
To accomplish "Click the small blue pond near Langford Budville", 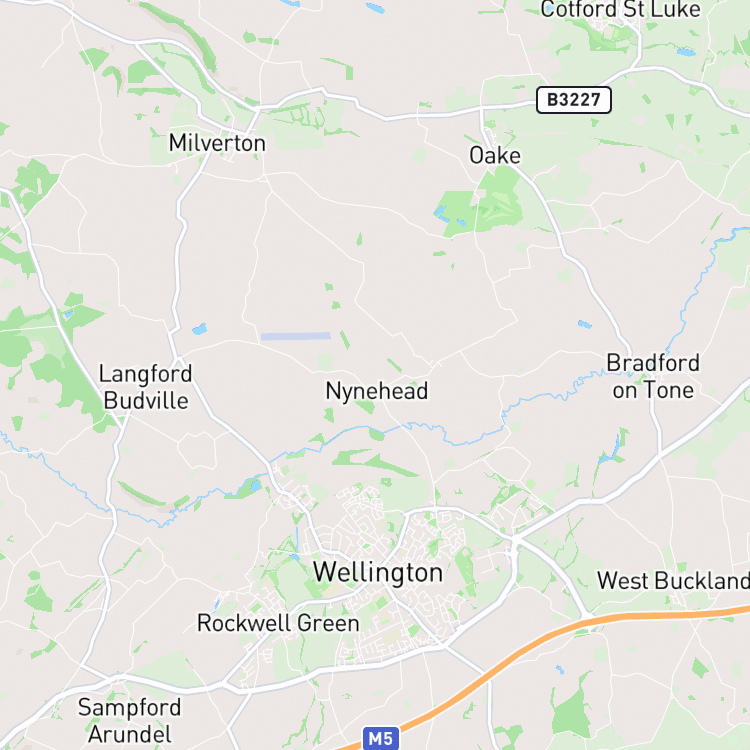I will (x=199, y=329).
